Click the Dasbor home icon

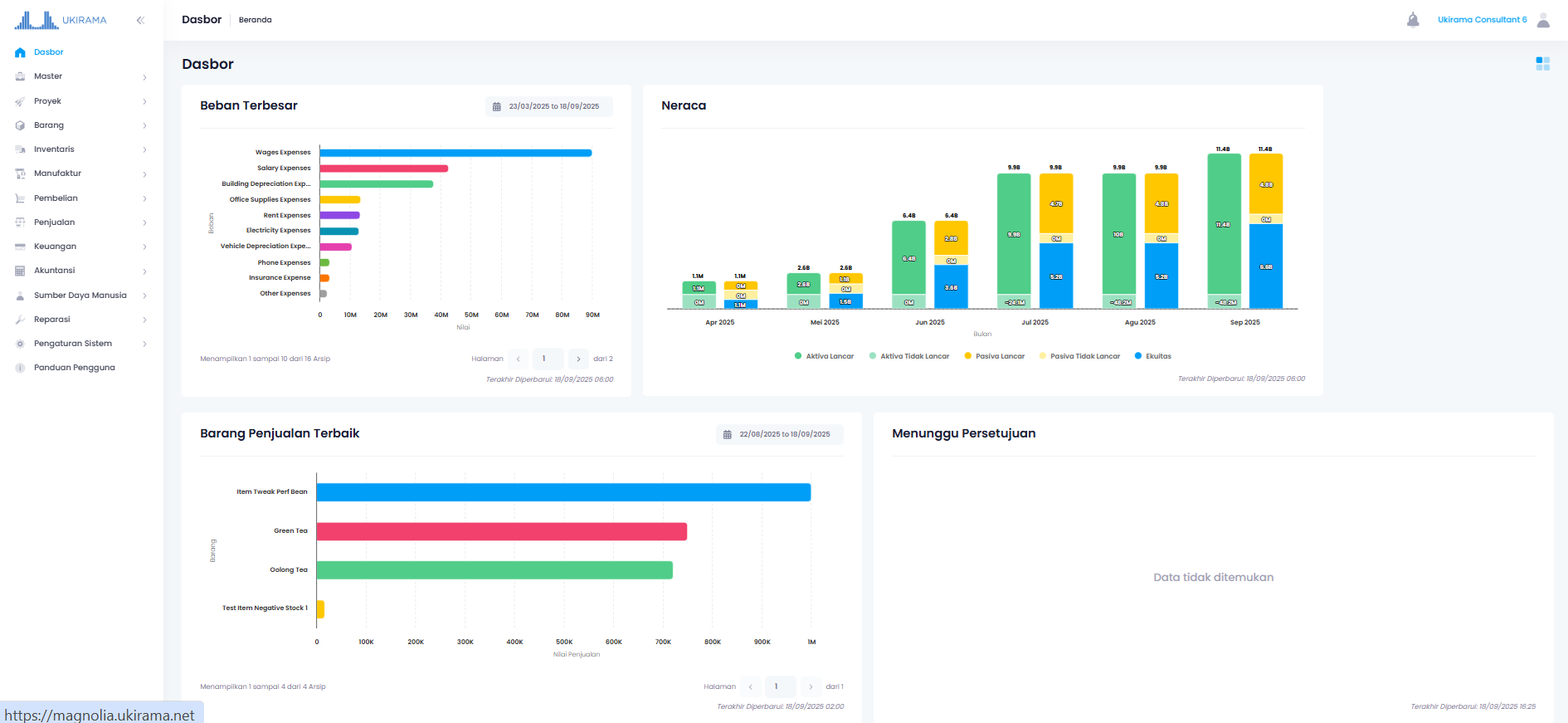click(20, 52)
